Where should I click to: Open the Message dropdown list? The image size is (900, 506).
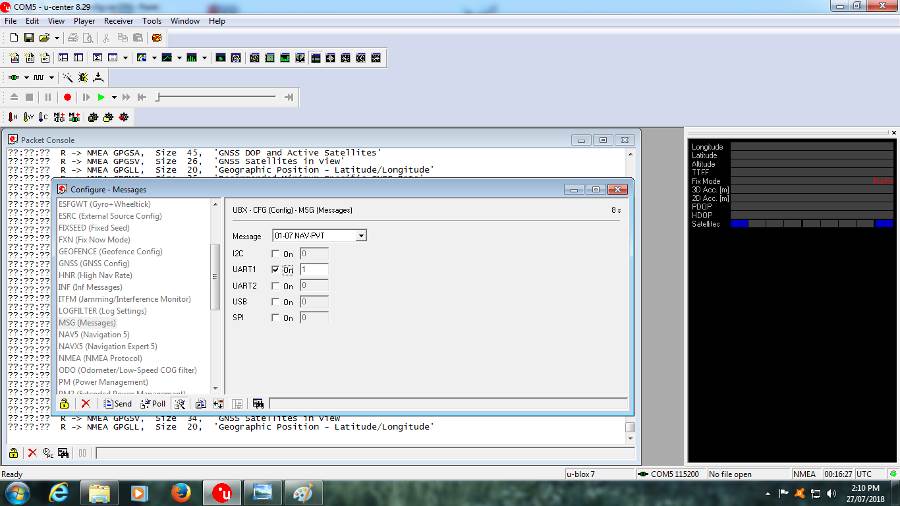(361, 236)
